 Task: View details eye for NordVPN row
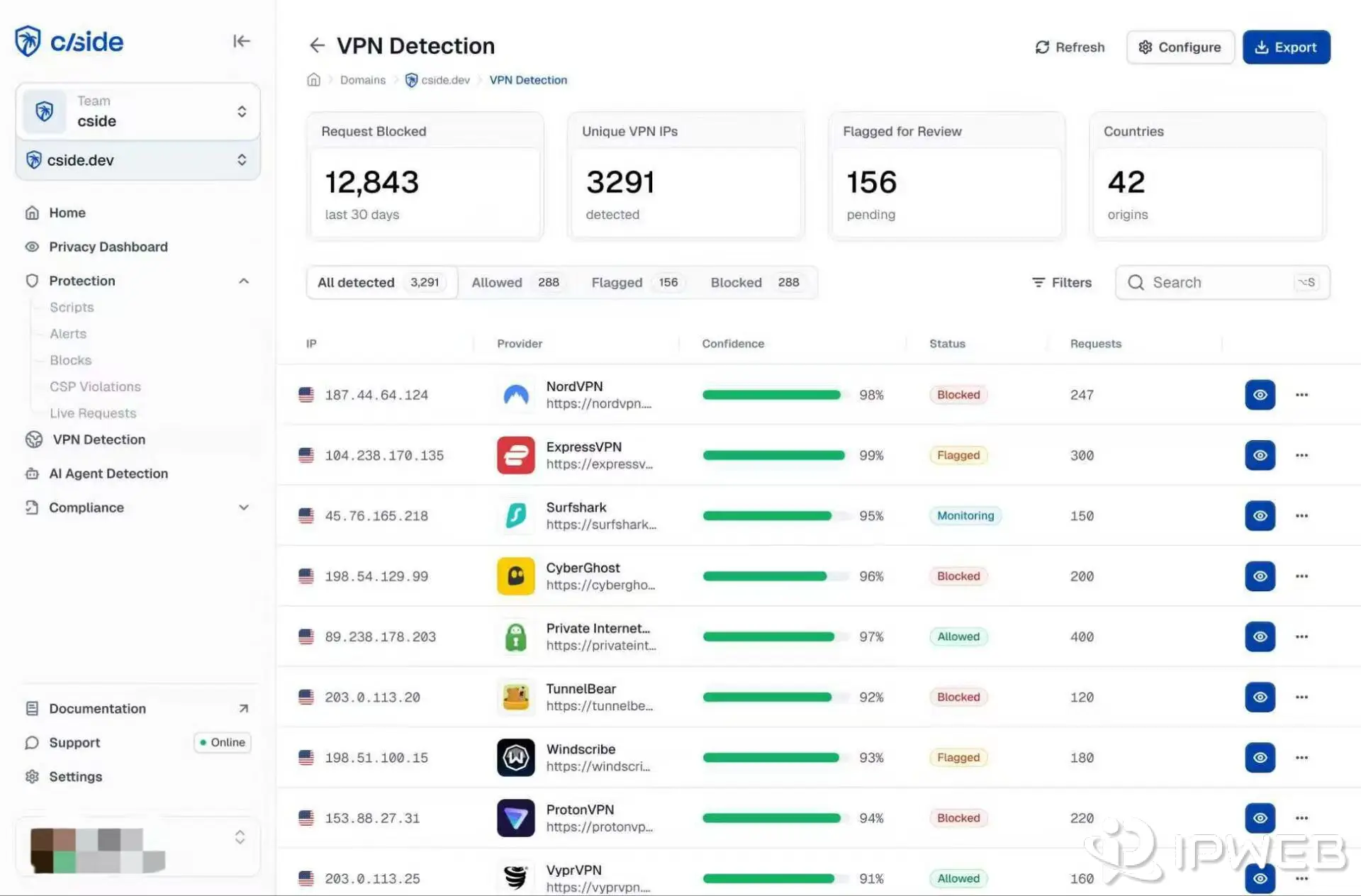[x=1260, y=395]
